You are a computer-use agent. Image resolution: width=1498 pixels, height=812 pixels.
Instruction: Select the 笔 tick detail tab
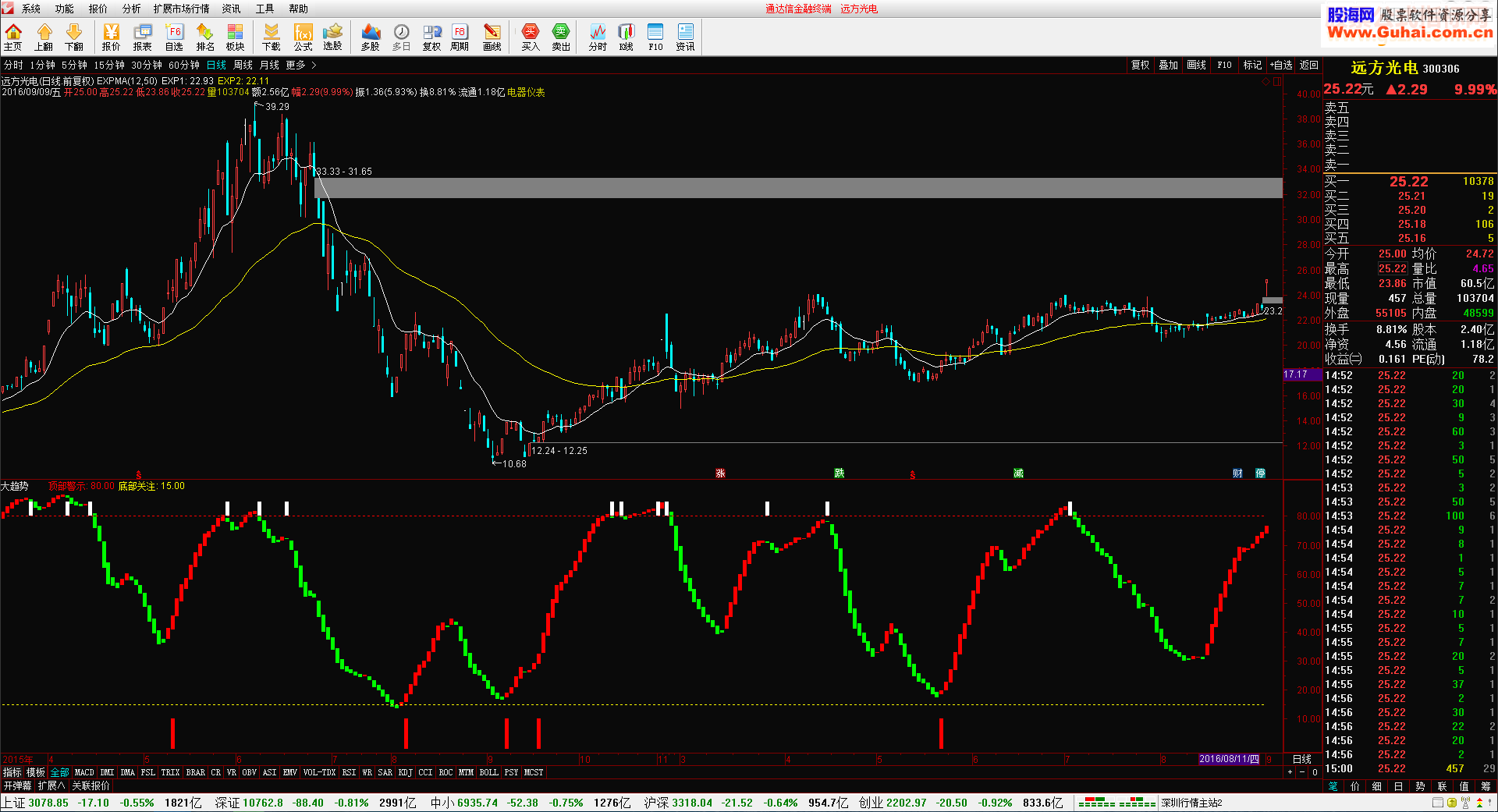coord(1333,786)
